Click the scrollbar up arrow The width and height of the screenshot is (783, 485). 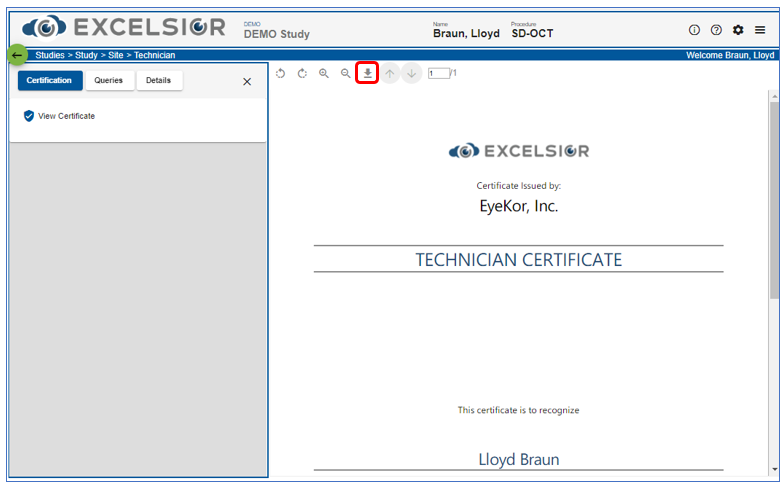click(x=775, y=96)
